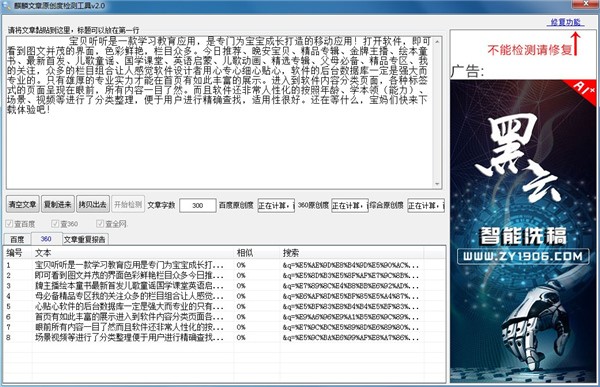This screenshot has width=600, height=387.
Task: Select row 2 text 即可看到图文并茂的界面
Action: point(129,275)
